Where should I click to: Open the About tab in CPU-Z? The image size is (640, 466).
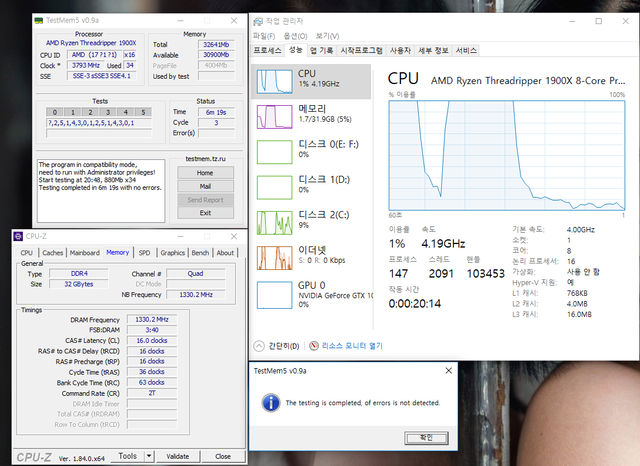coord(225,253)
